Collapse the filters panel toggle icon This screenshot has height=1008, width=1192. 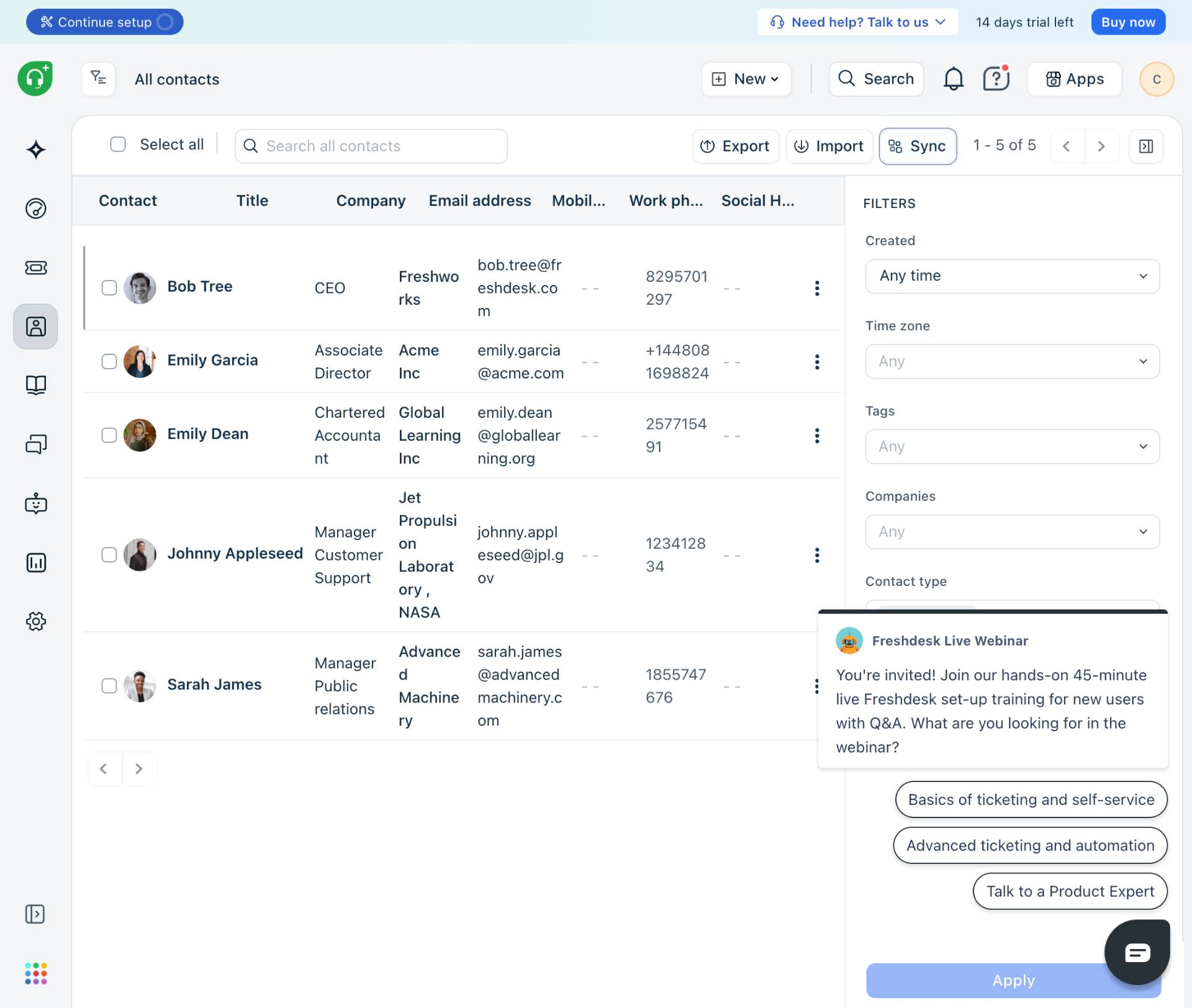pos(1145,146)
